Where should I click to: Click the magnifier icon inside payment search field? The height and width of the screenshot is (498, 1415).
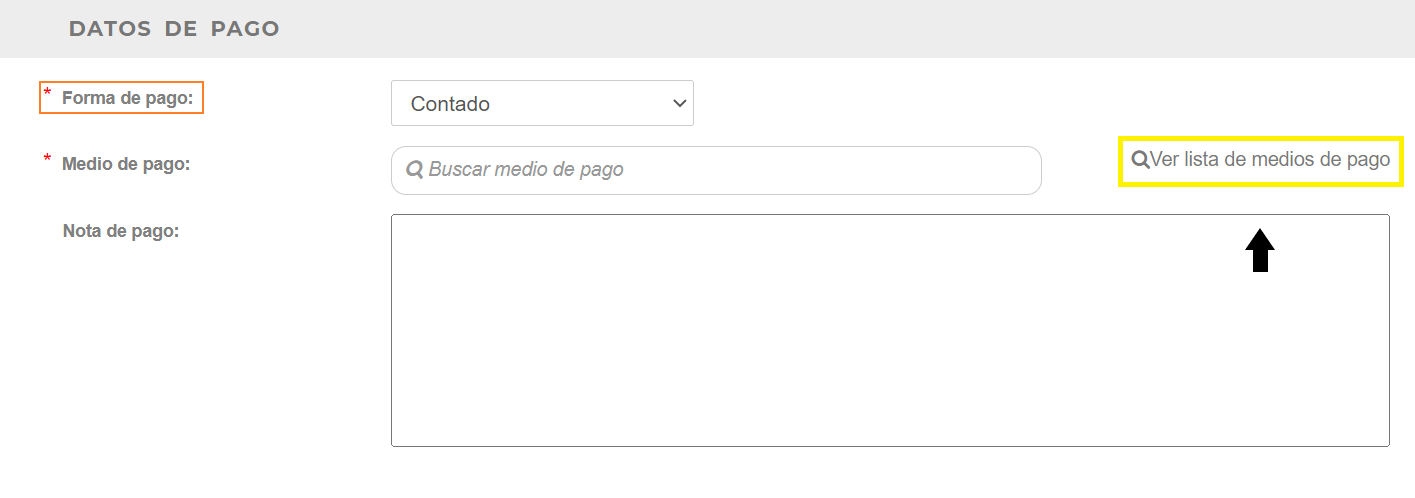click(x=415, y=170)
